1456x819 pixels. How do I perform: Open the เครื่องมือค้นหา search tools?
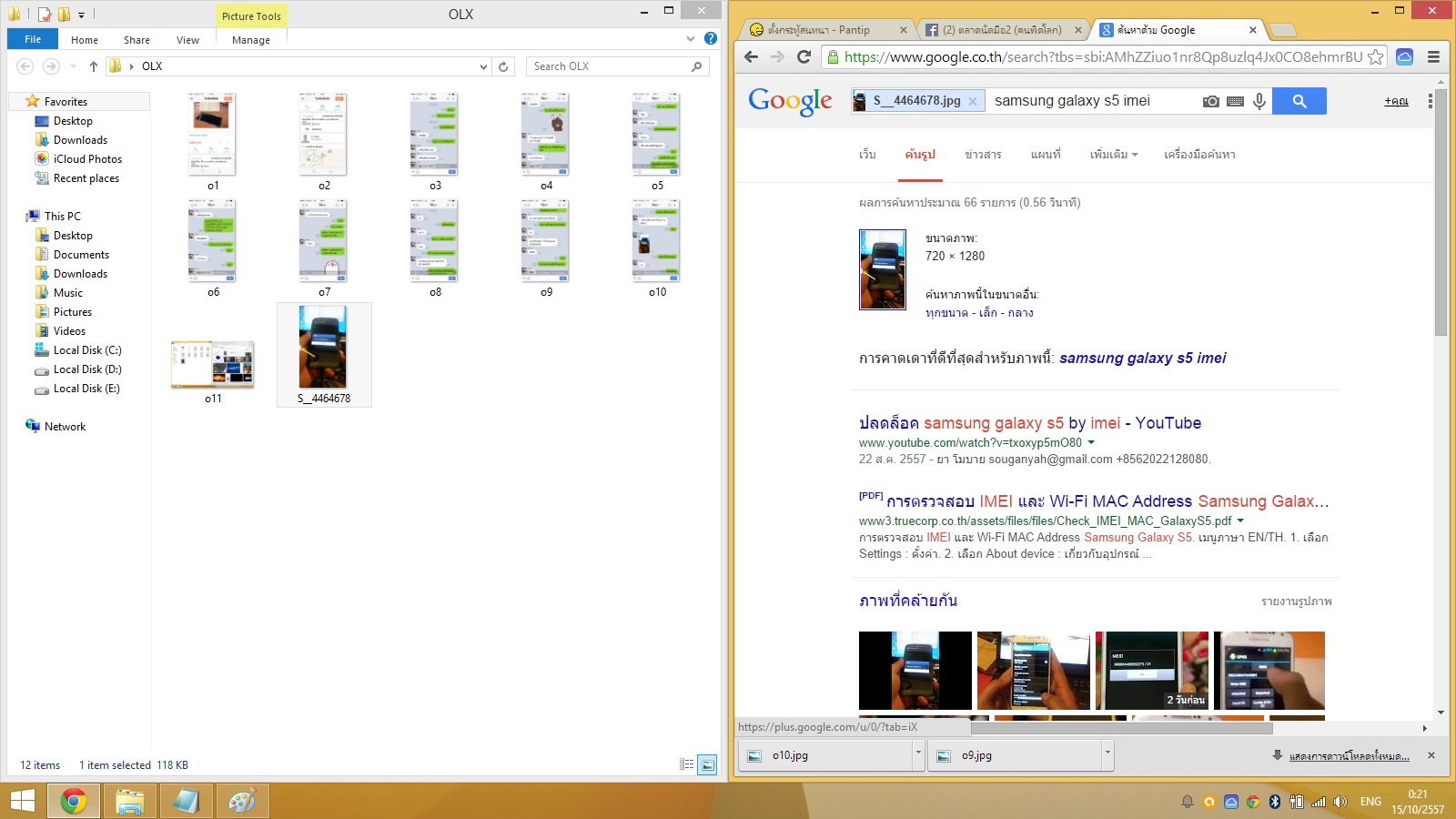(x=1199, y=155)
